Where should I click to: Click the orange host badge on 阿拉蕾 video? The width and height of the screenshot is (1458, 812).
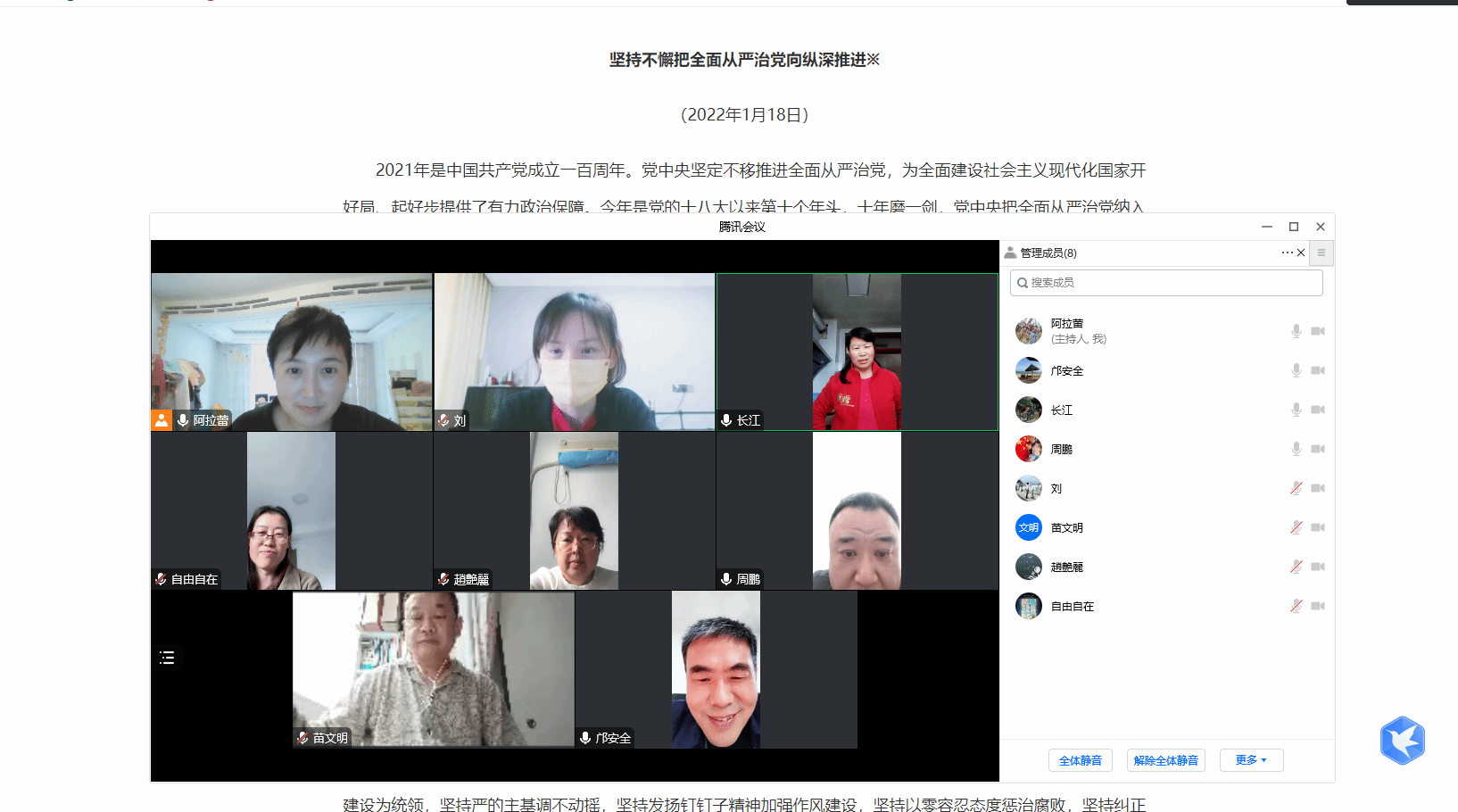(162, 420)
